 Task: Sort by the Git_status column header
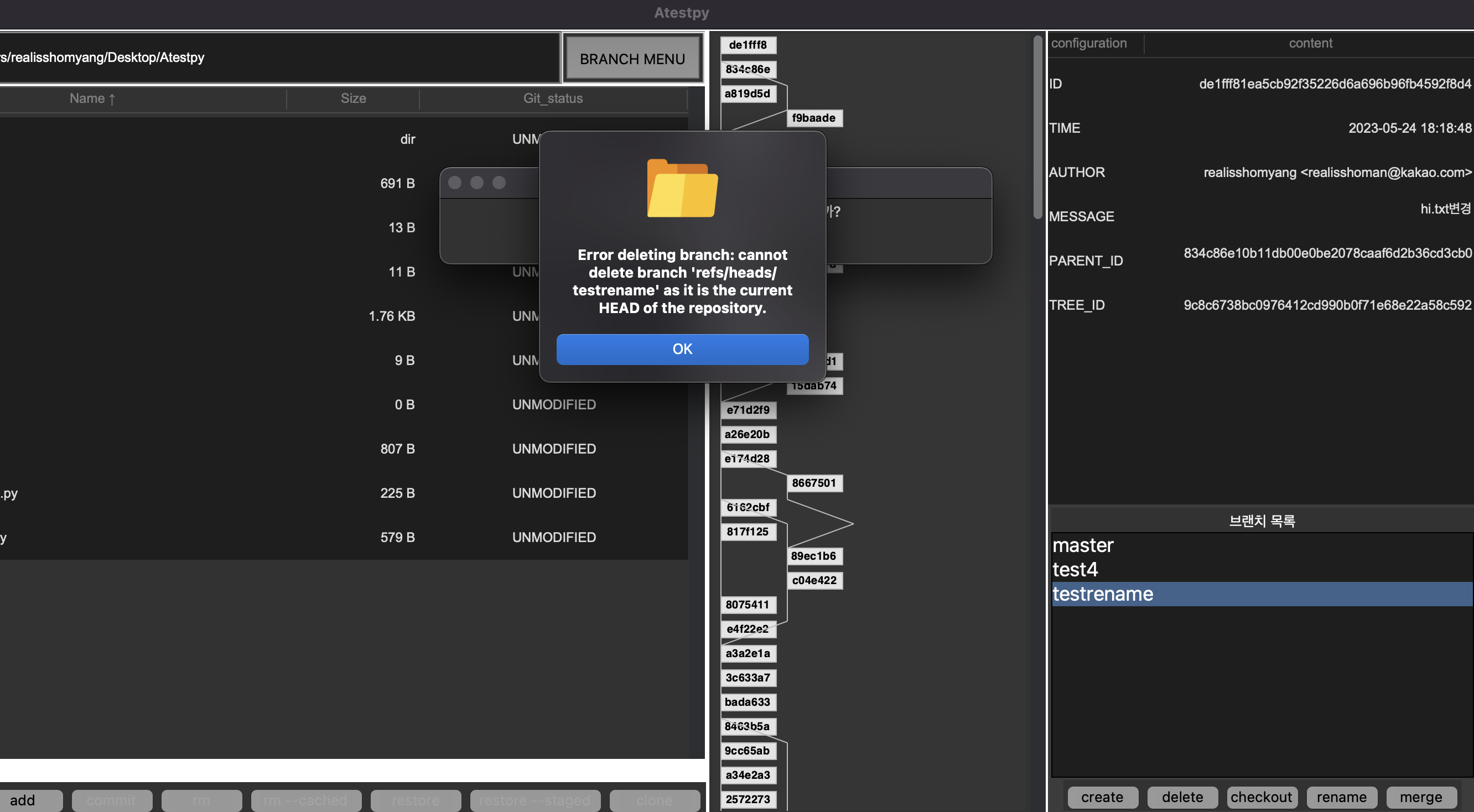coord(553,98)
